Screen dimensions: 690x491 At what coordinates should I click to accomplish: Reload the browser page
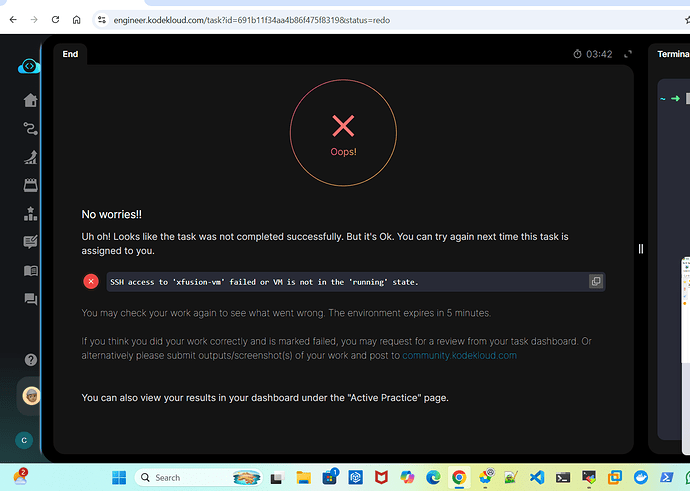[x=55, y=20]
